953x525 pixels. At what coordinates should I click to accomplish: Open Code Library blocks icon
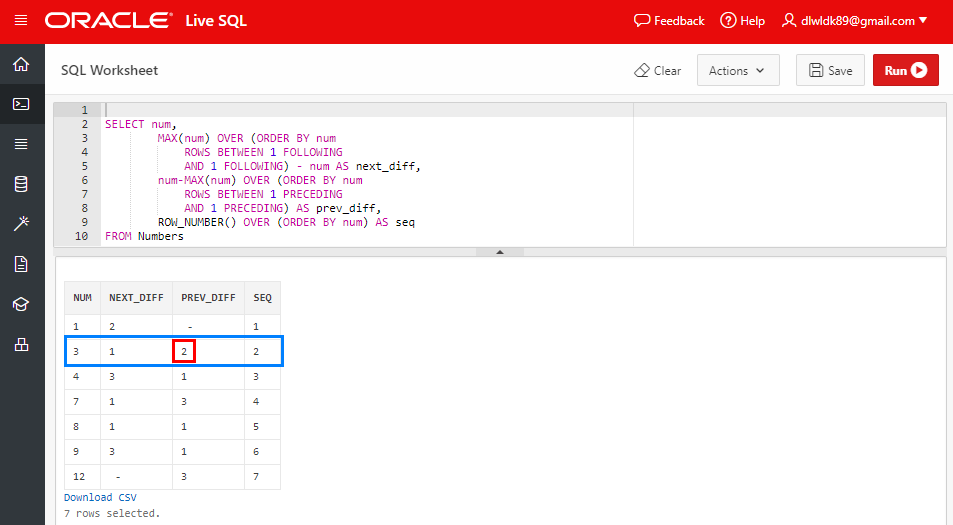point(21,345)
